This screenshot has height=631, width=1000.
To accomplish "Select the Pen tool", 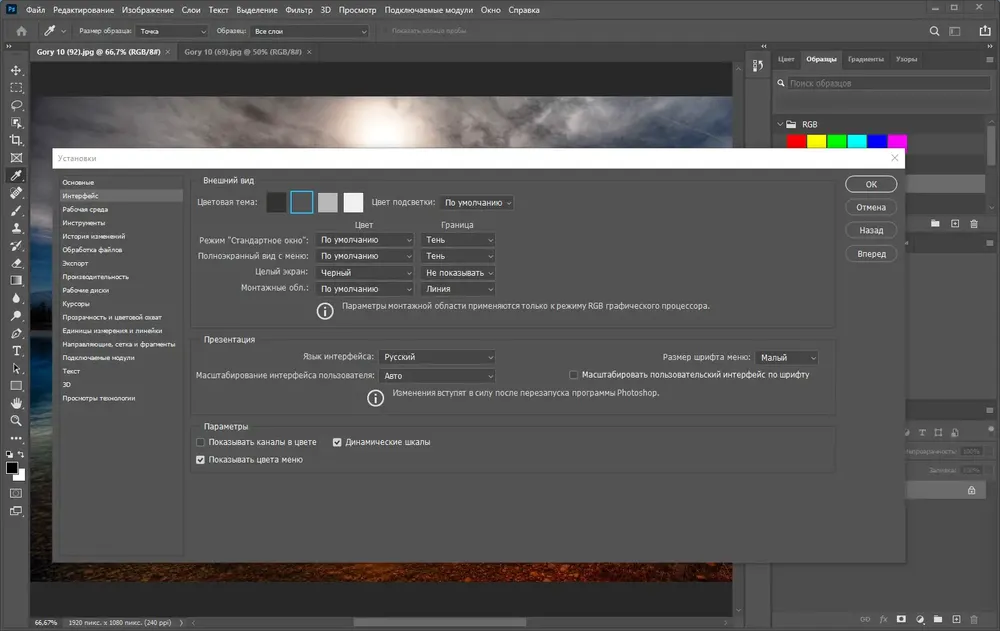I will click(x=17, y=333).
